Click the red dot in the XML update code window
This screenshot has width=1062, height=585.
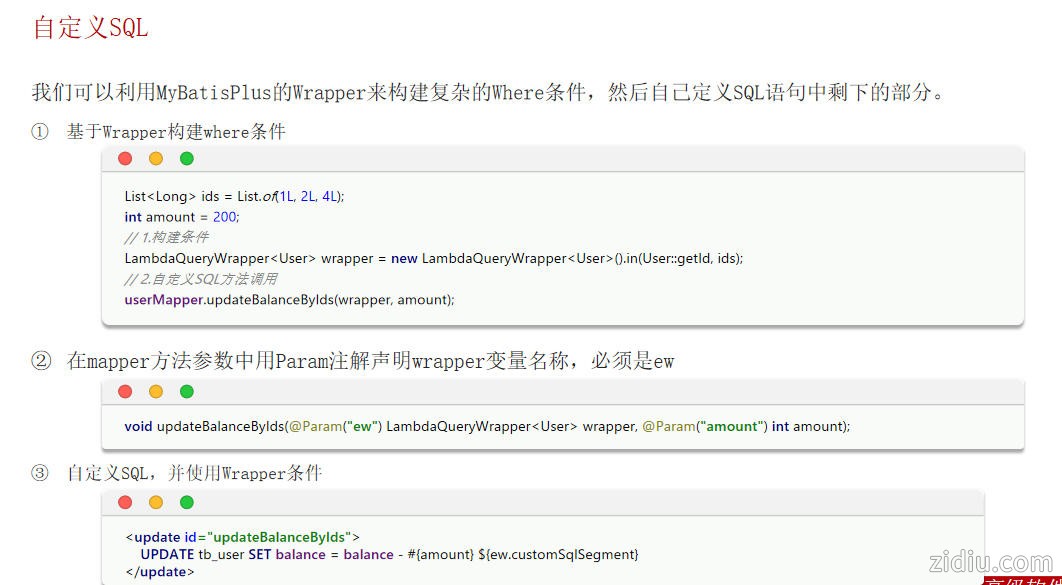coord(125,503)
